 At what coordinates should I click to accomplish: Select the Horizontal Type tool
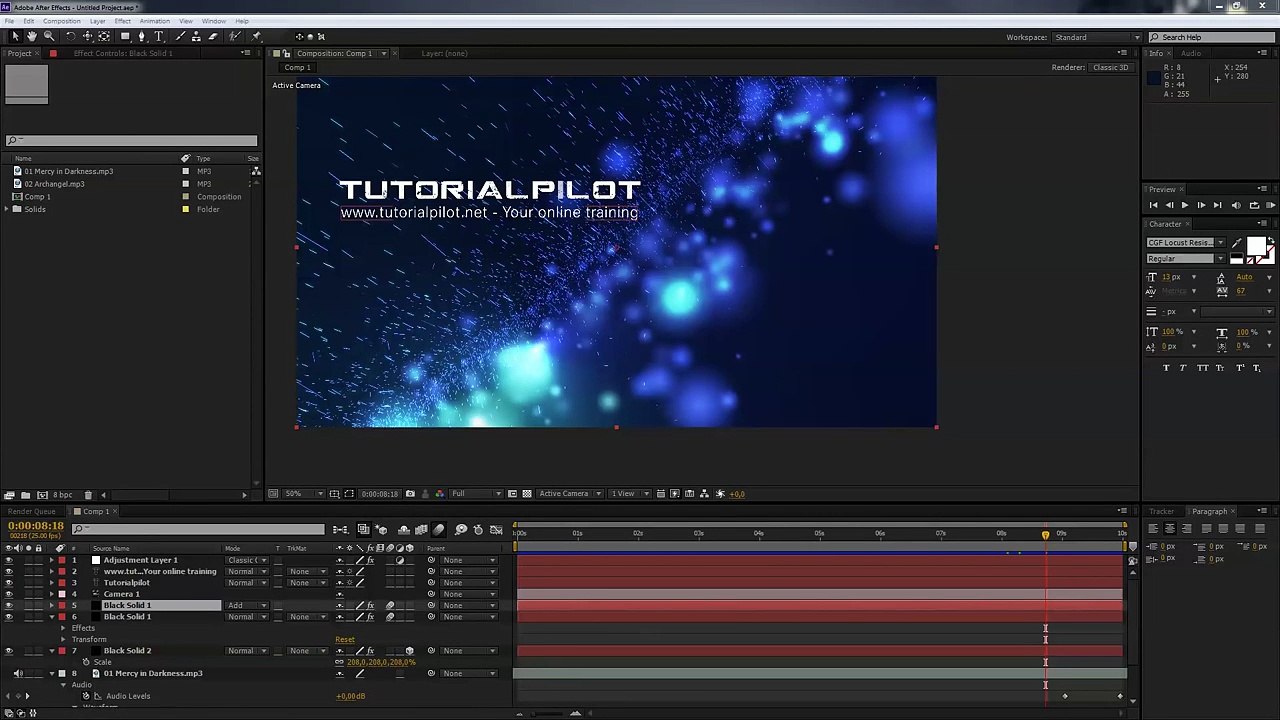pos(159,37)
